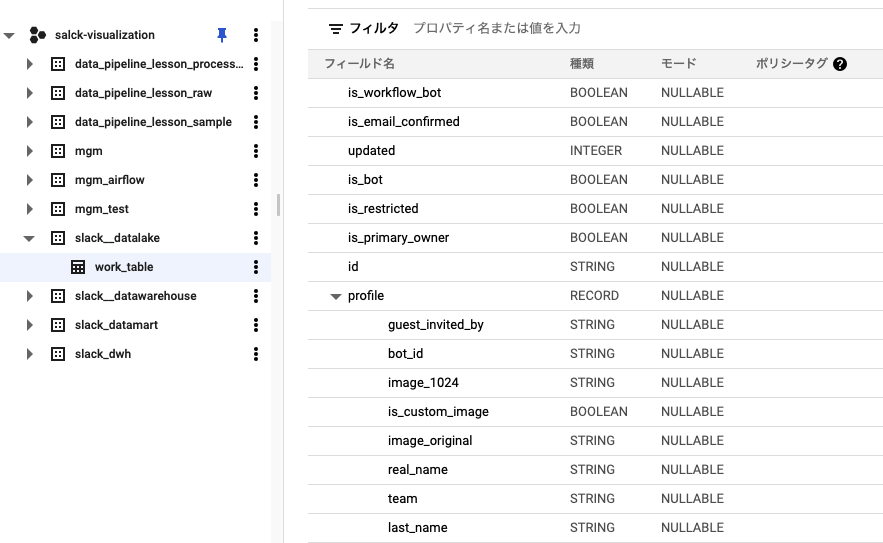
Task: Open actions menu for mgm_test dataset
Action: (256, 209)
